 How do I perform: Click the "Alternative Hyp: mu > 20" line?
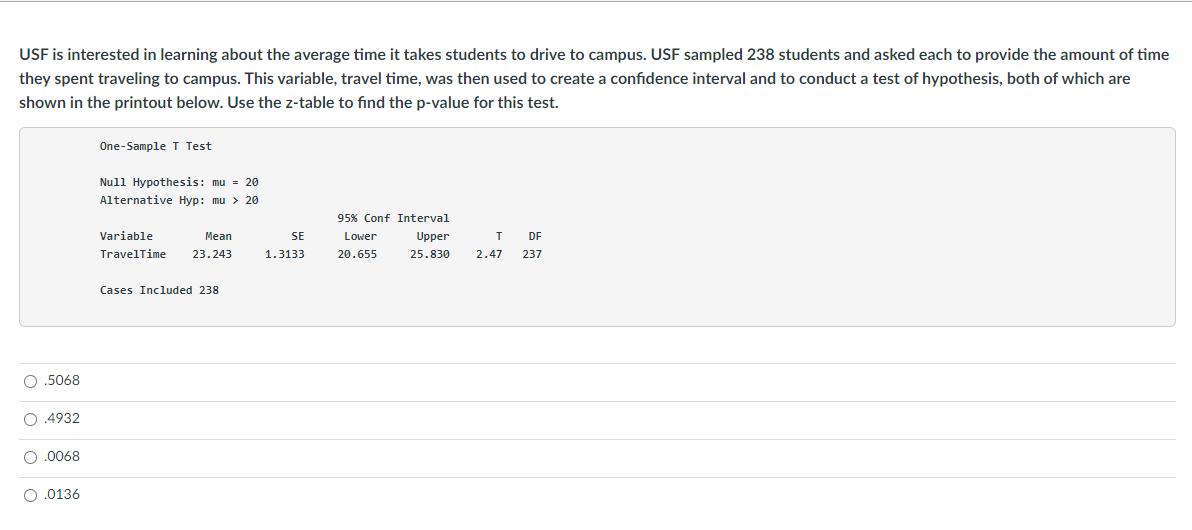179,200
